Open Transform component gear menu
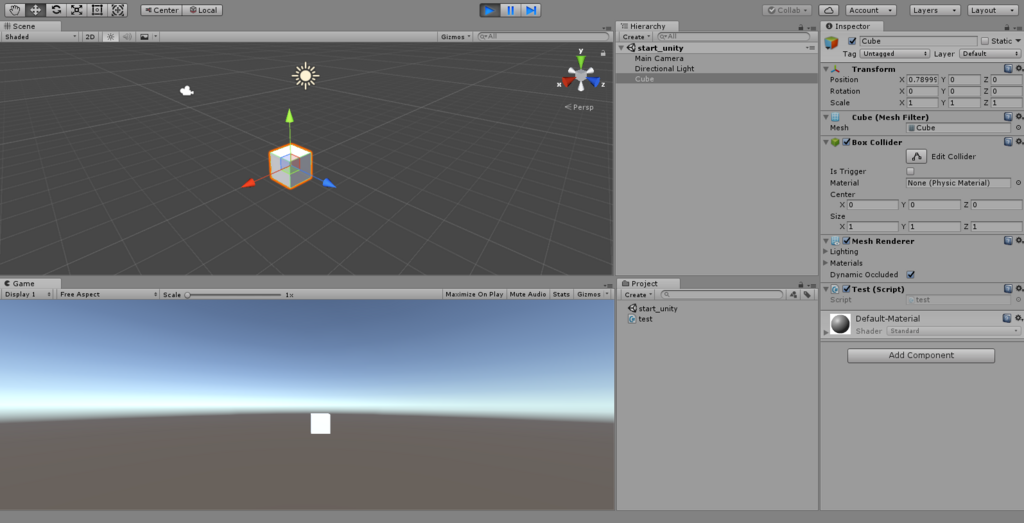The height and width of the screenshot is (523, 1024). coord(1019,69)
